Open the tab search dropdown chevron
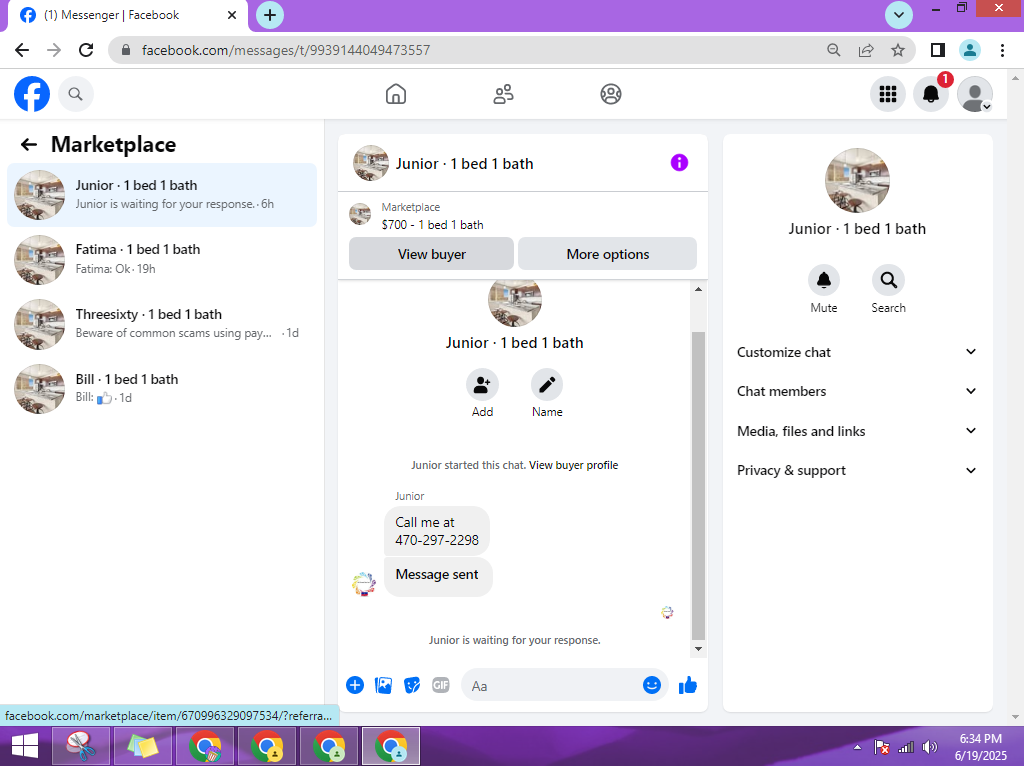 (x=899, y=15)
